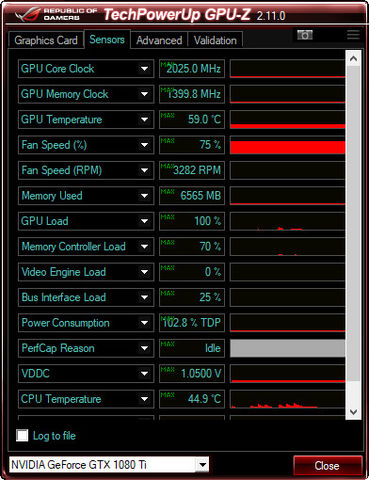Expand the VDDC sensor dropdown
The image size is (369, 480).
pos(144,373)
